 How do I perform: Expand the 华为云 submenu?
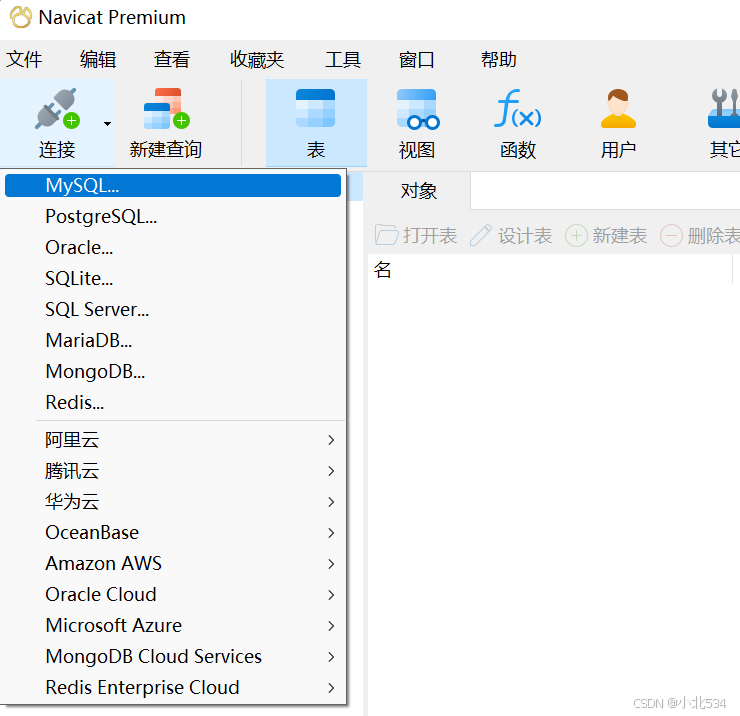pyautogui.click(x=173, y=502)
